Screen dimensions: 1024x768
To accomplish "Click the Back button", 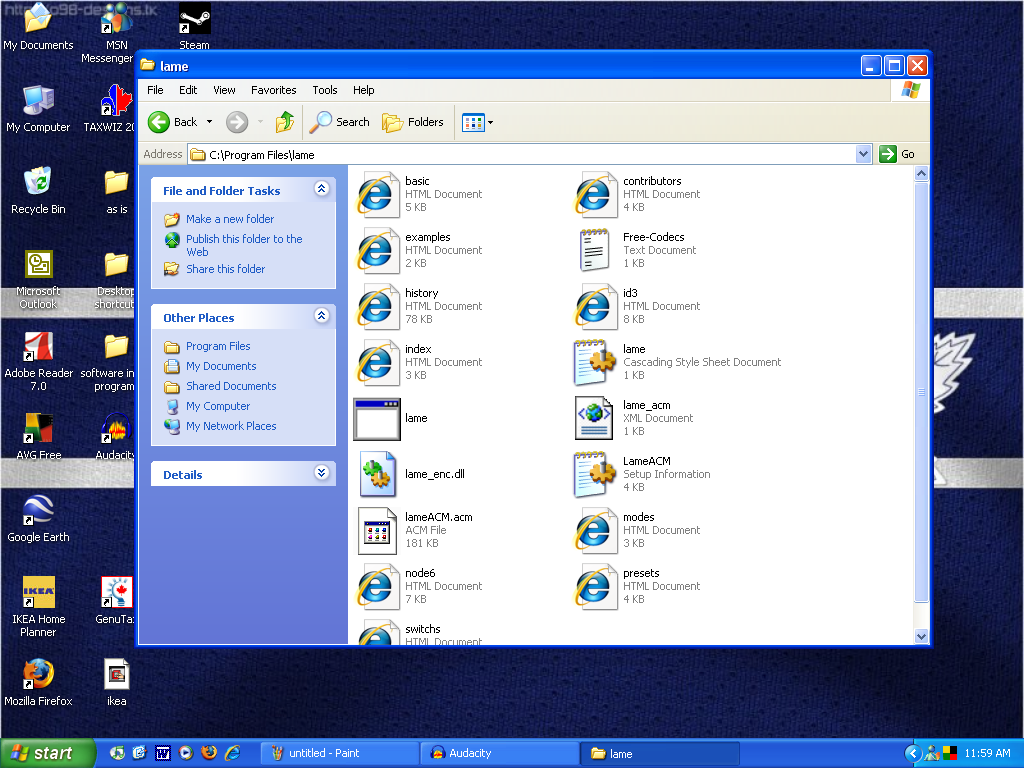I will click(x=172, y=122).
